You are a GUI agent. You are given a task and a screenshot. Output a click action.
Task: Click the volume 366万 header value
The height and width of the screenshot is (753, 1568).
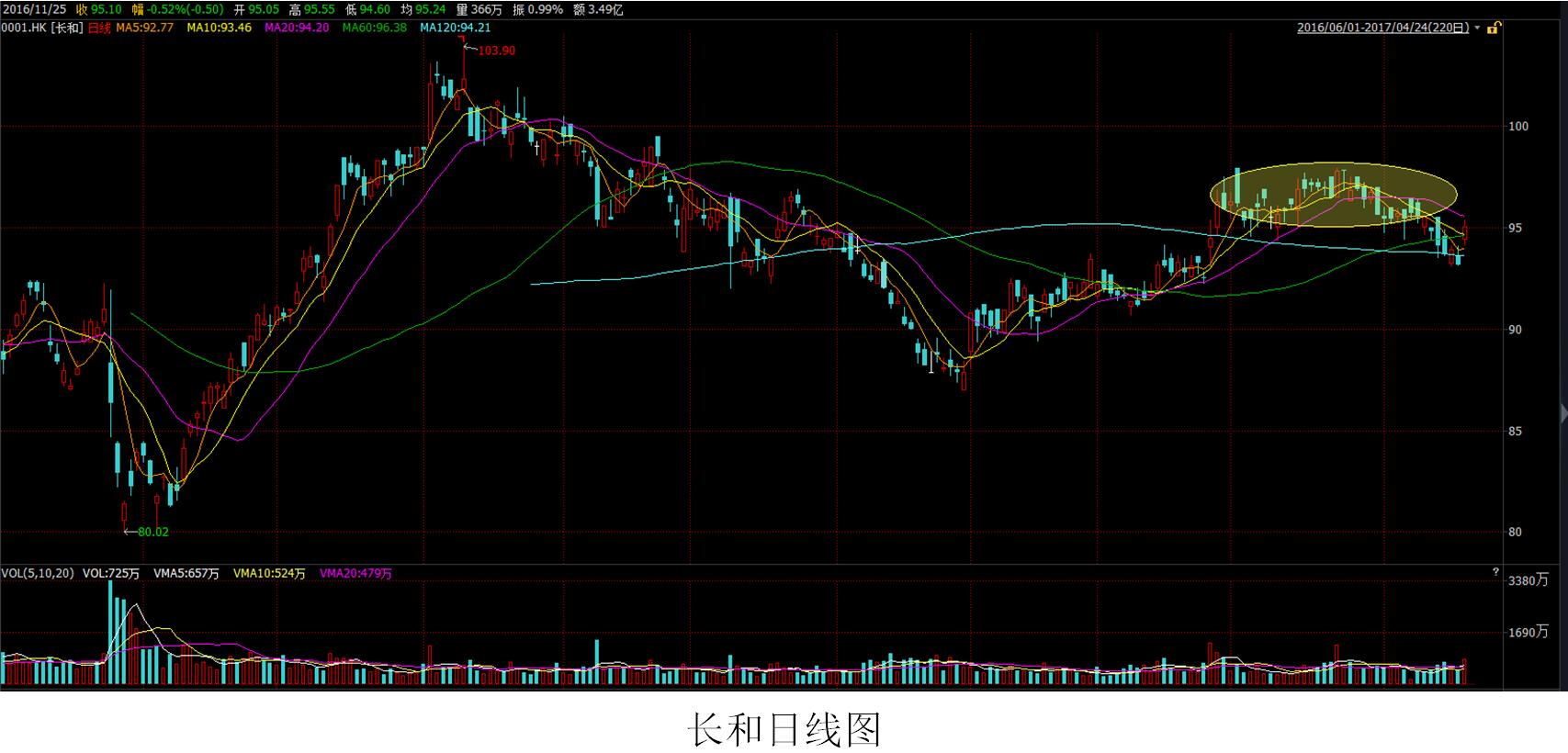pos(486,9)
